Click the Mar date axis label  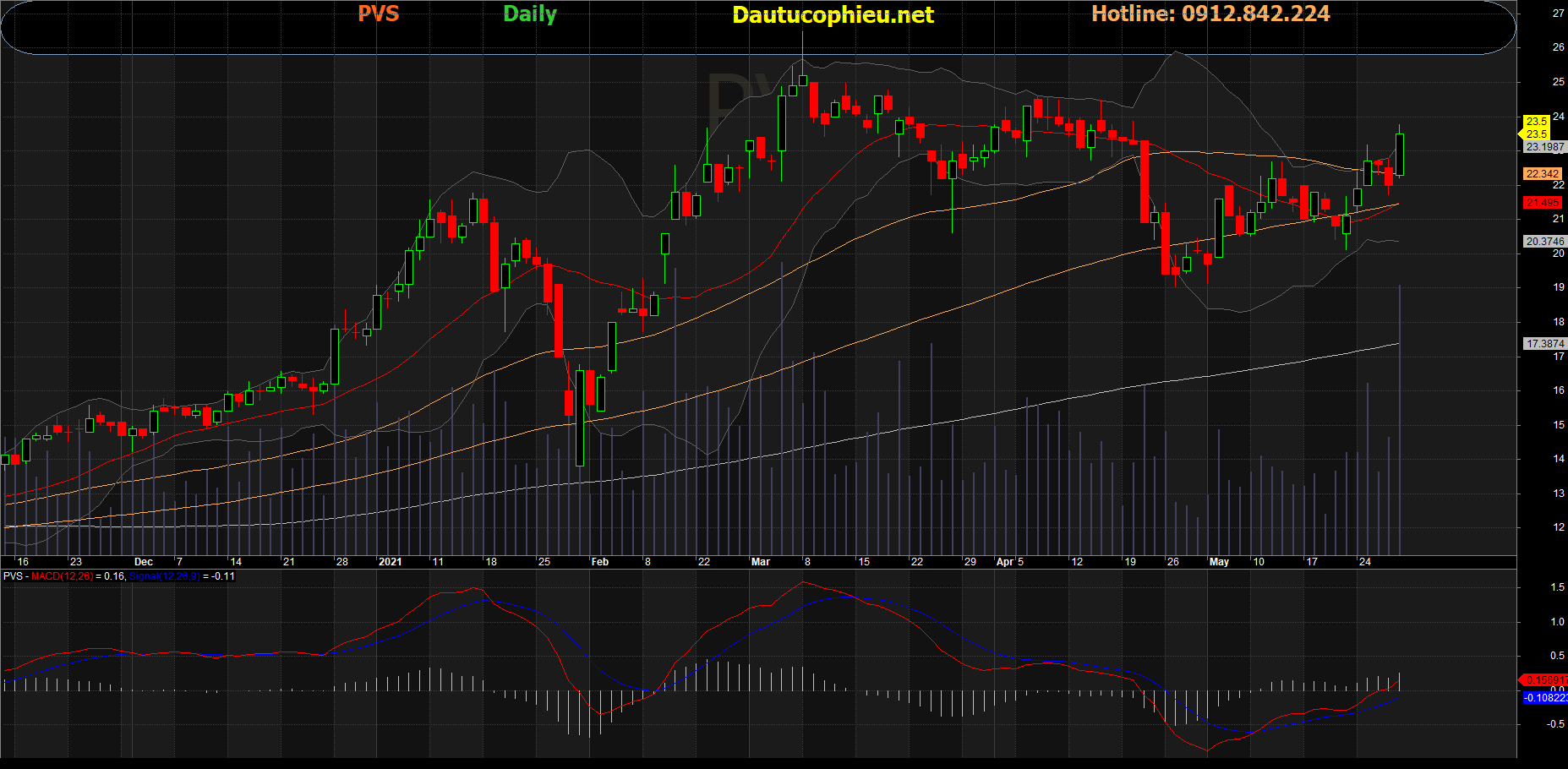761,562
